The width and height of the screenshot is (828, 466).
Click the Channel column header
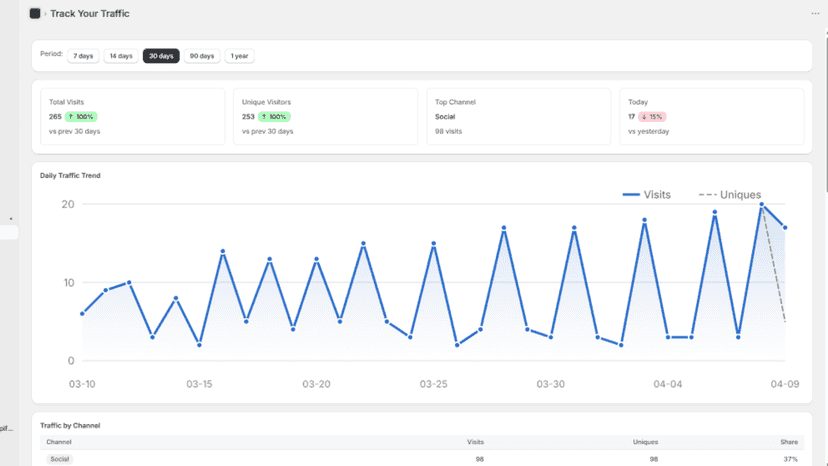pyautogui.click(x=59, y=442)
